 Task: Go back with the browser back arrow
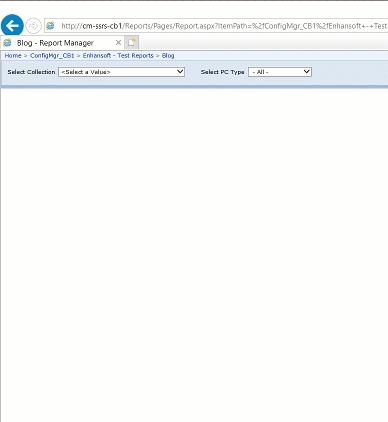coord(12,26)
